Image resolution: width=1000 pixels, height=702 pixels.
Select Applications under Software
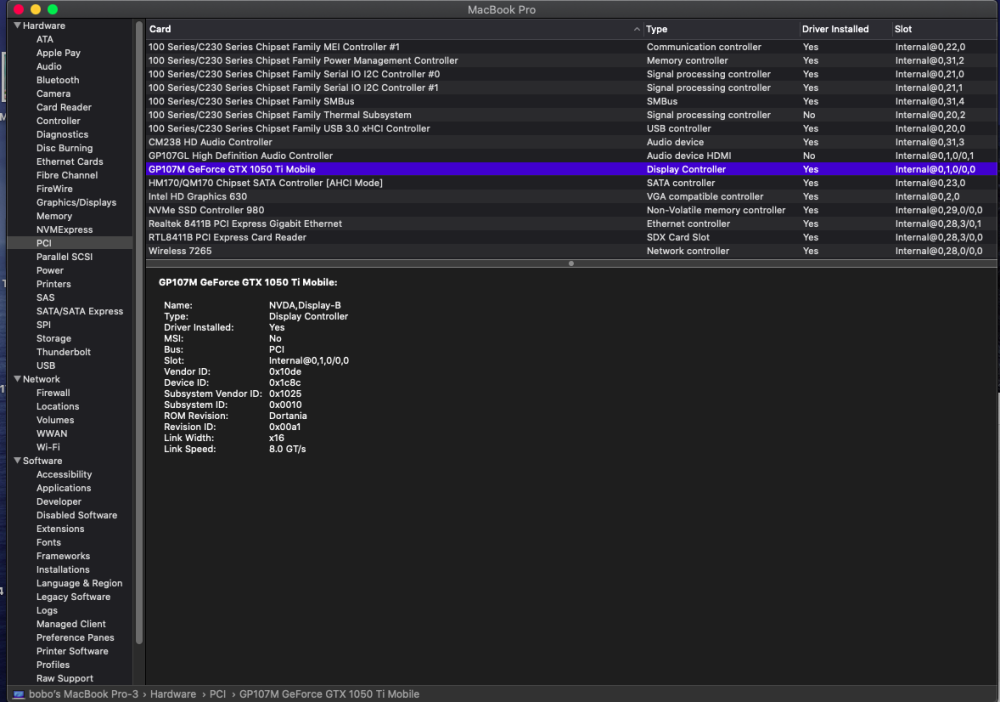pyautogui.click(x=63, y=488)
